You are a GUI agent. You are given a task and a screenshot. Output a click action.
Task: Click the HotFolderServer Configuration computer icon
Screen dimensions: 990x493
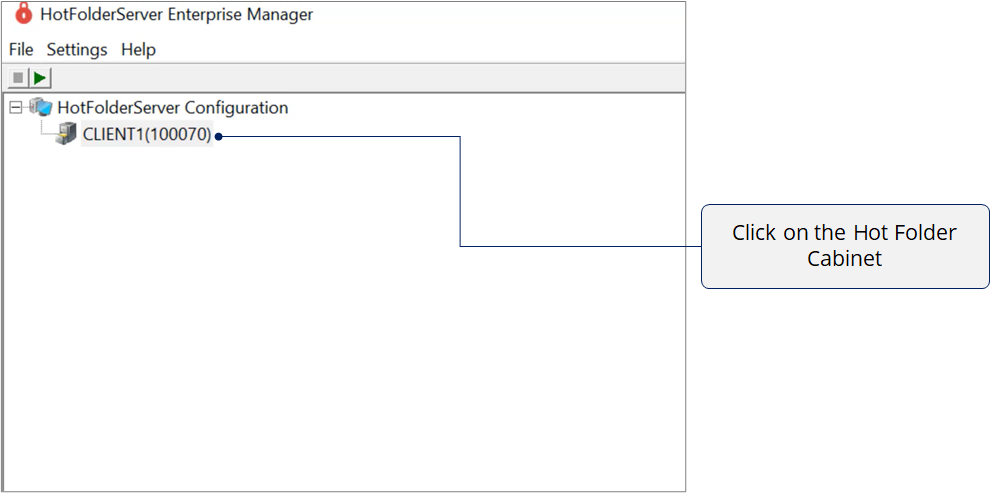coord(40,107)
